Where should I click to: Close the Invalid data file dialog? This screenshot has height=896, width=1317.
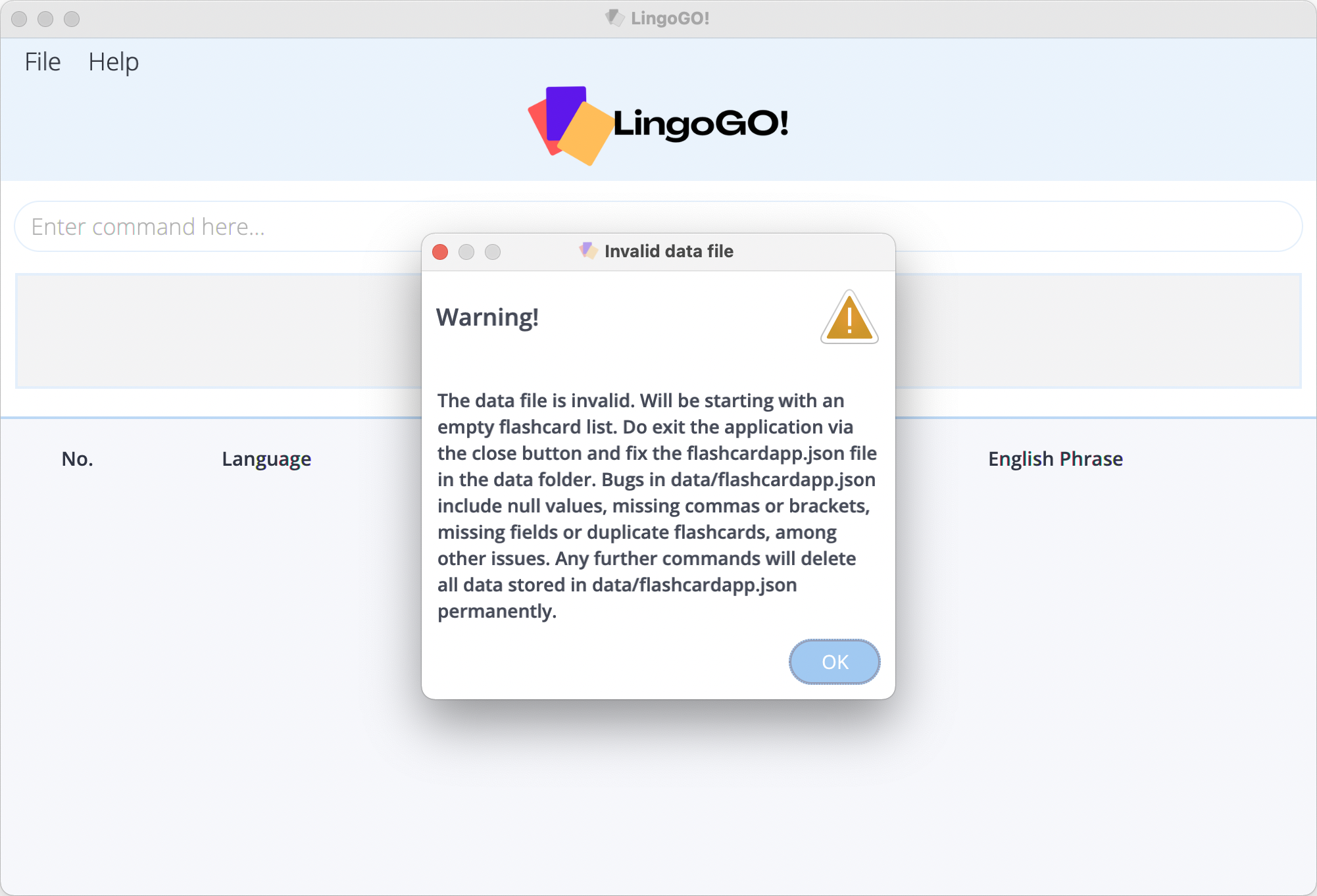pos(440,252)
